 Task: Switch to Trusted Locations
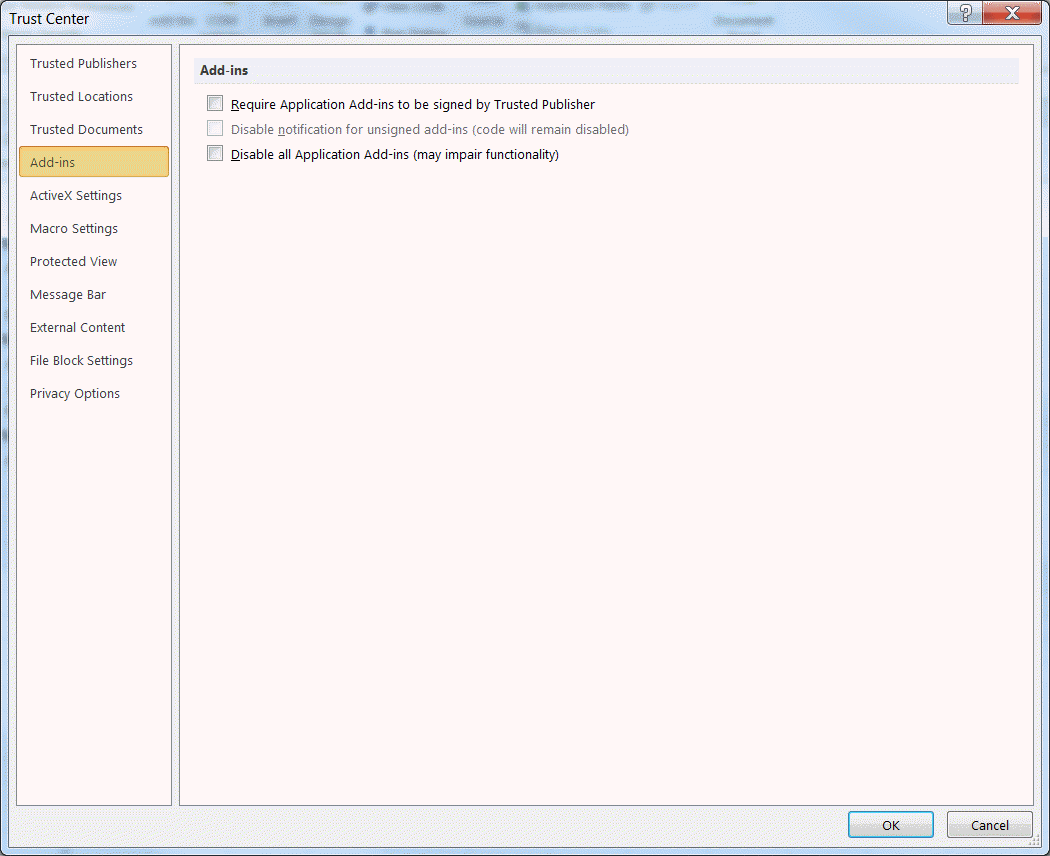pos(82,97)
